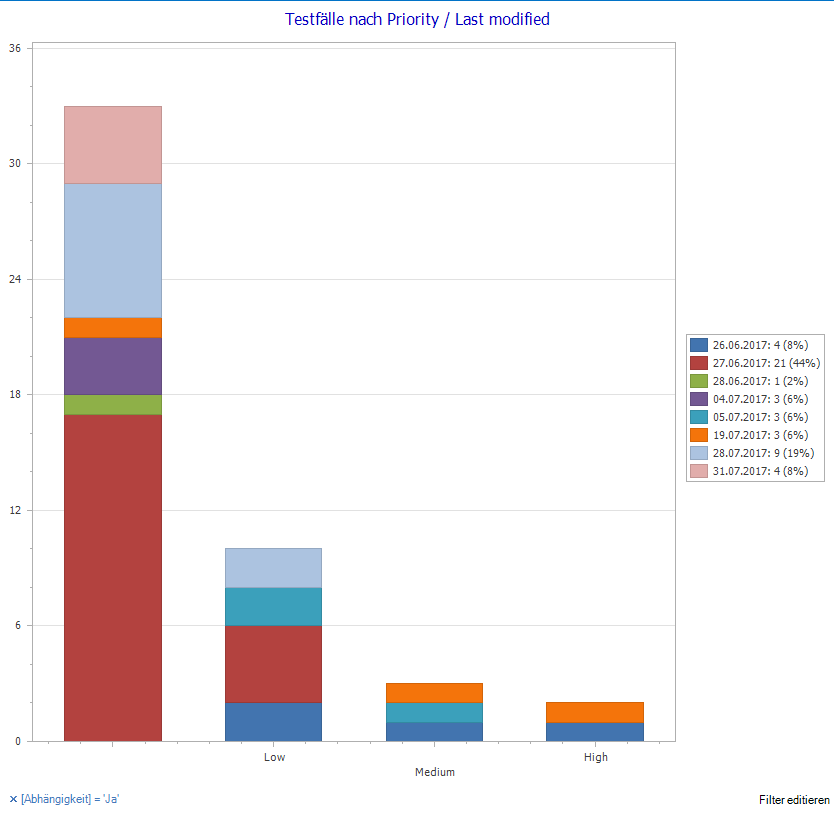834x817 pixels.
Task: Click the pink 31.07.2017 legend swatch
Action: 700,471
